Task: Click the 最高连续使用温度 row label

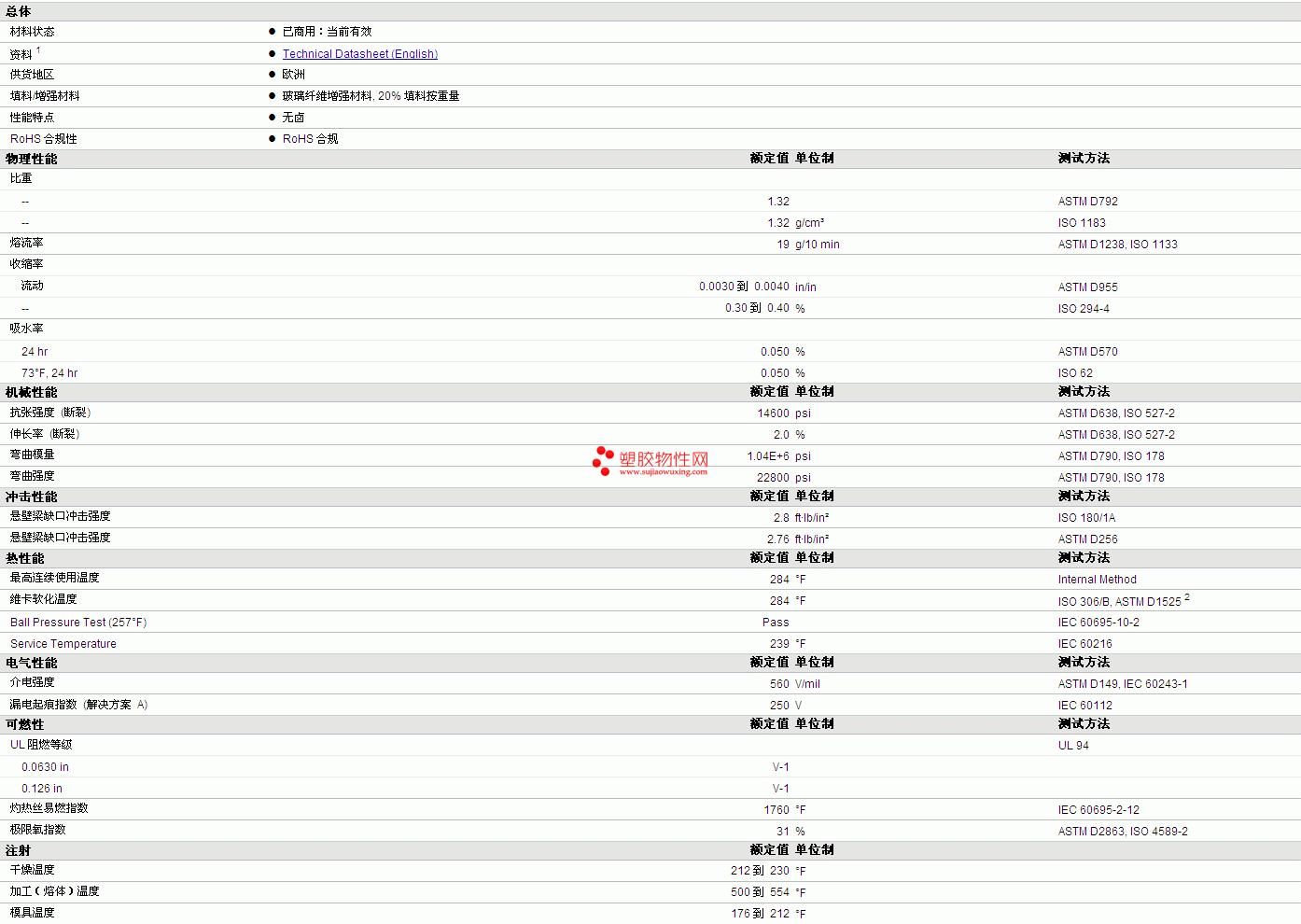Action: coord(55,578)
